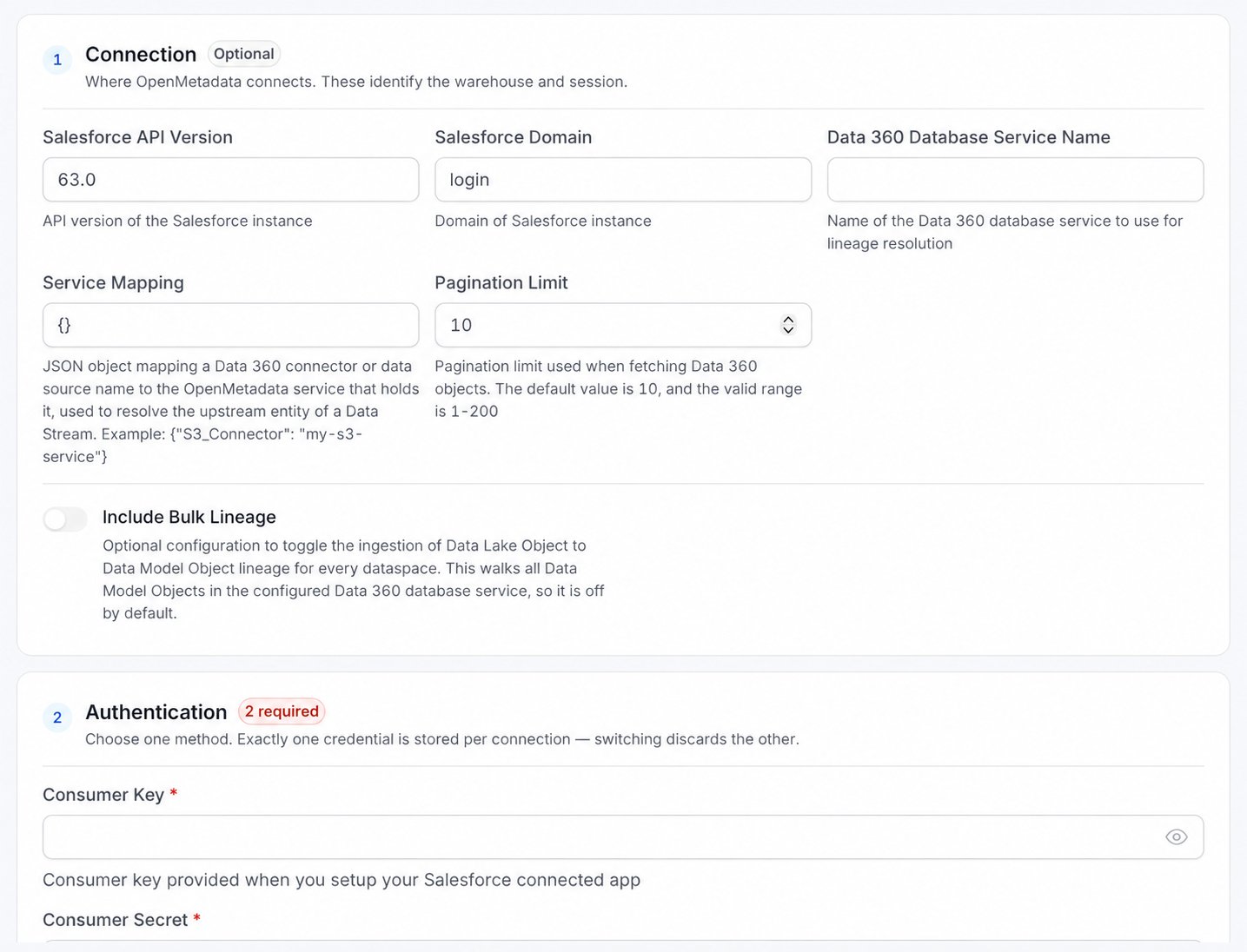Click the 'Where OpenMetadata connects' description
Viewport: 1247px width, 952px height.
(x=356, y=82)
